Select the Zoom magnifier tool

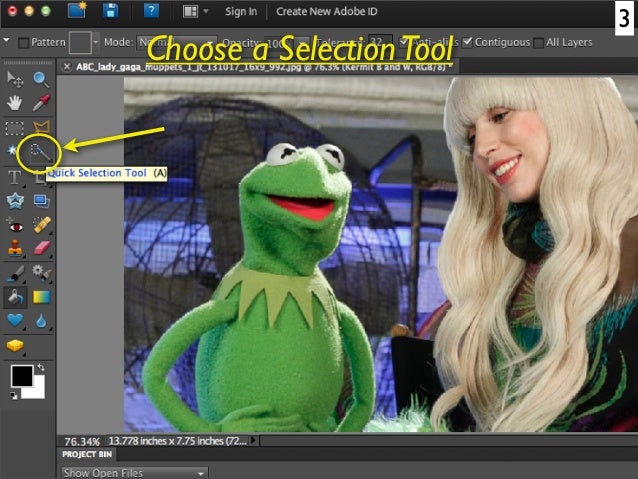[x=41, y=79]
